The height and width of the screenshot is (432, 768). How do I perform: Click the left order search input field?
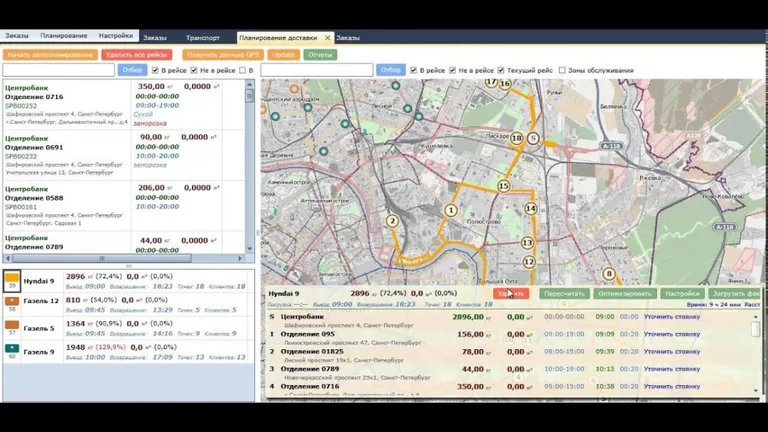(59, 70)
